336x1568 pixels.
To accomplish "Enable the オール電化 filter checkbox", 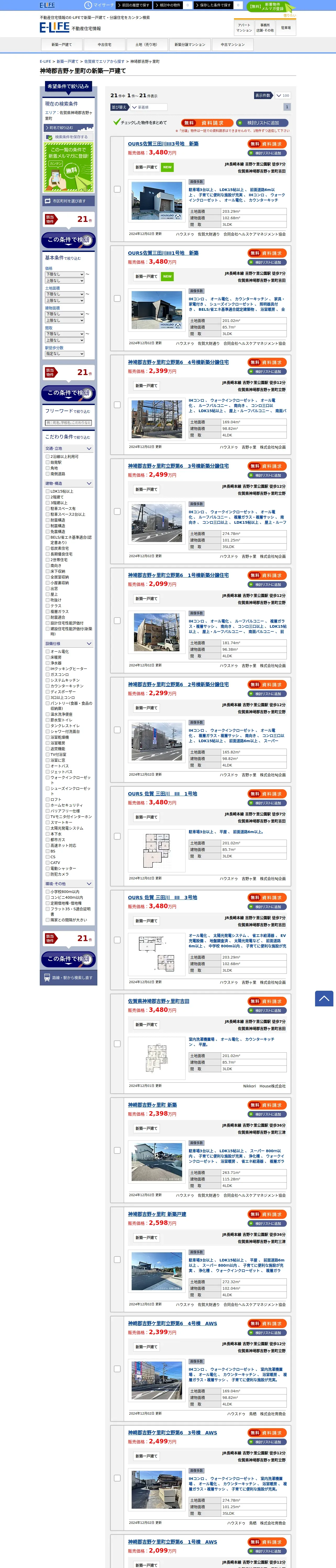I will 48,651.
